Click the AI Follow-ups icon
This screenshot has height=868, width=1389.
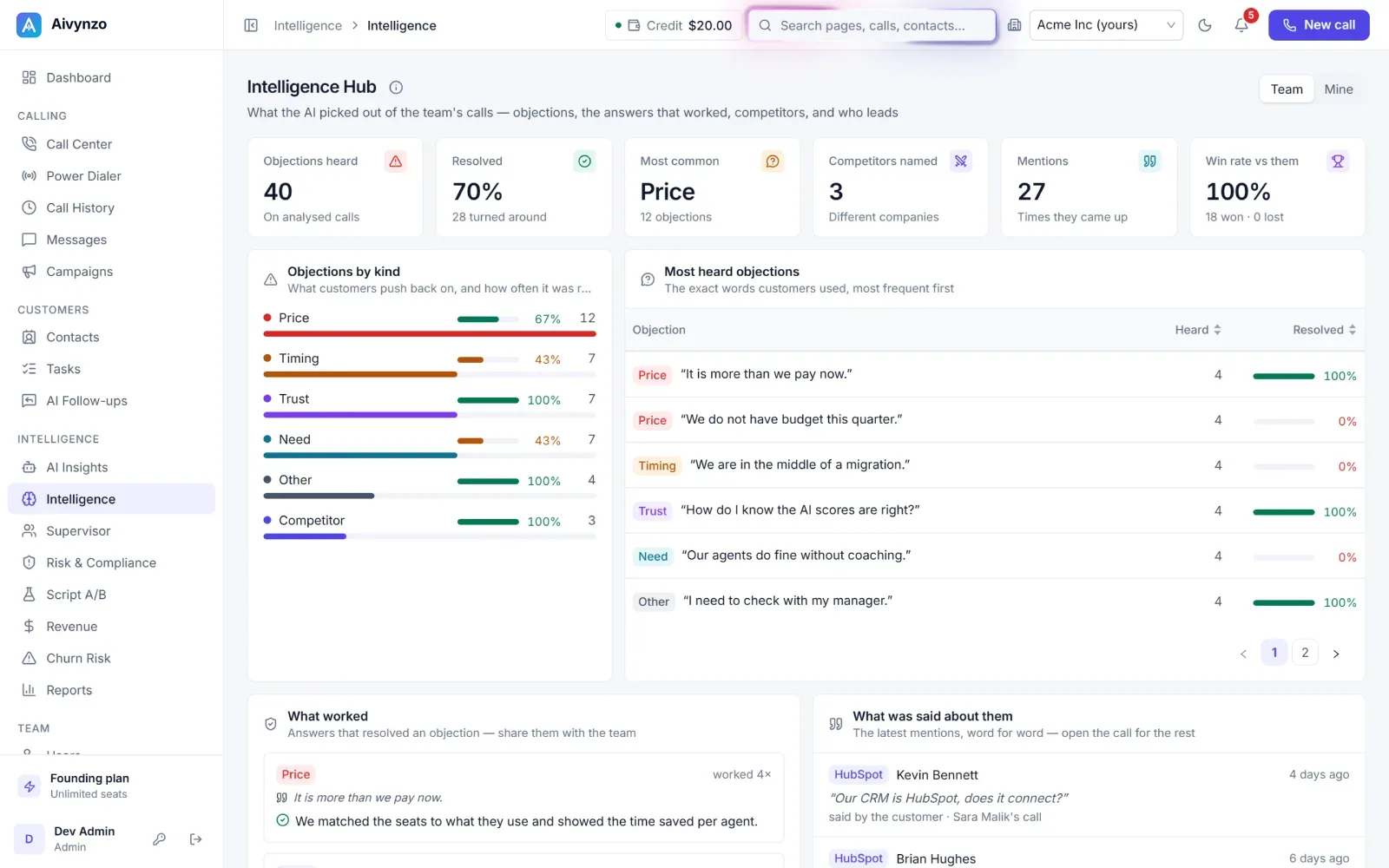pos(29,400)
